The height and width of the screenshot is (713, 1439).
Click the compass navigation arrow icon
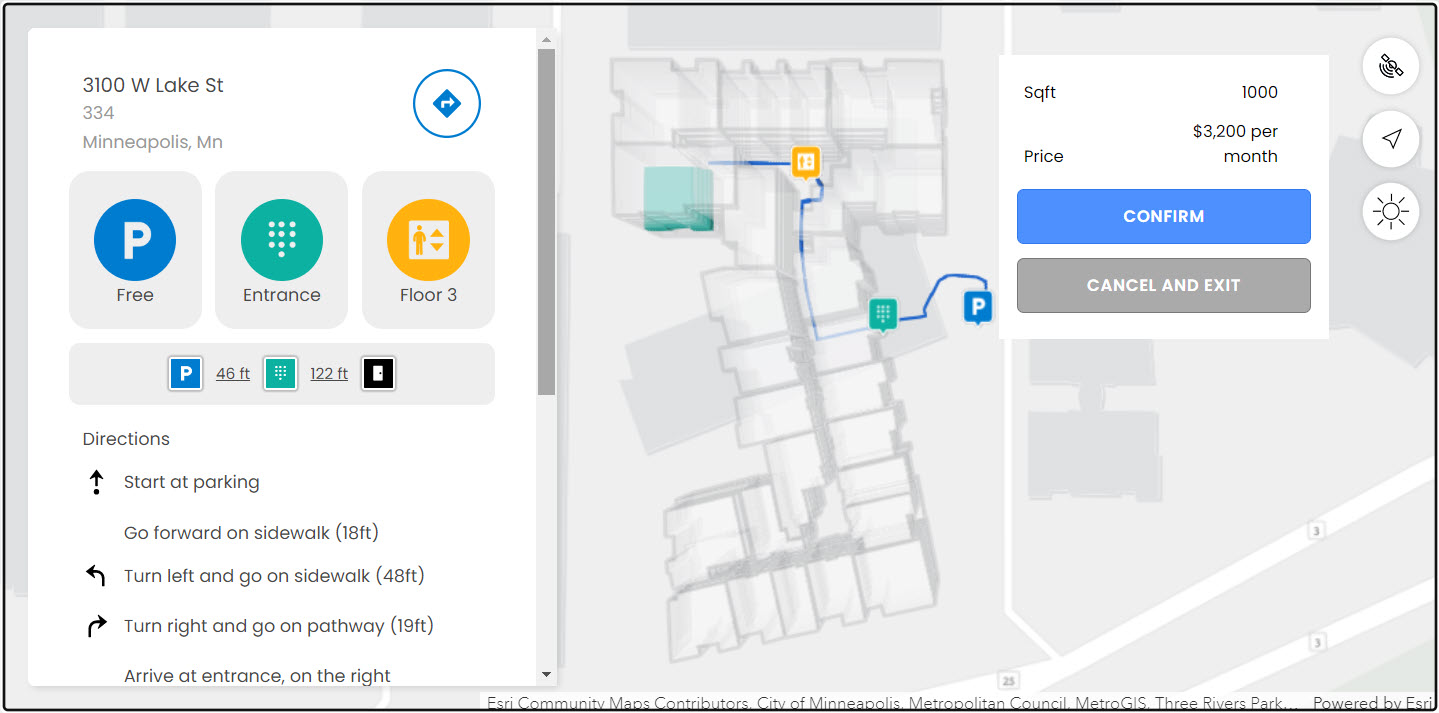pos(1390,139)
